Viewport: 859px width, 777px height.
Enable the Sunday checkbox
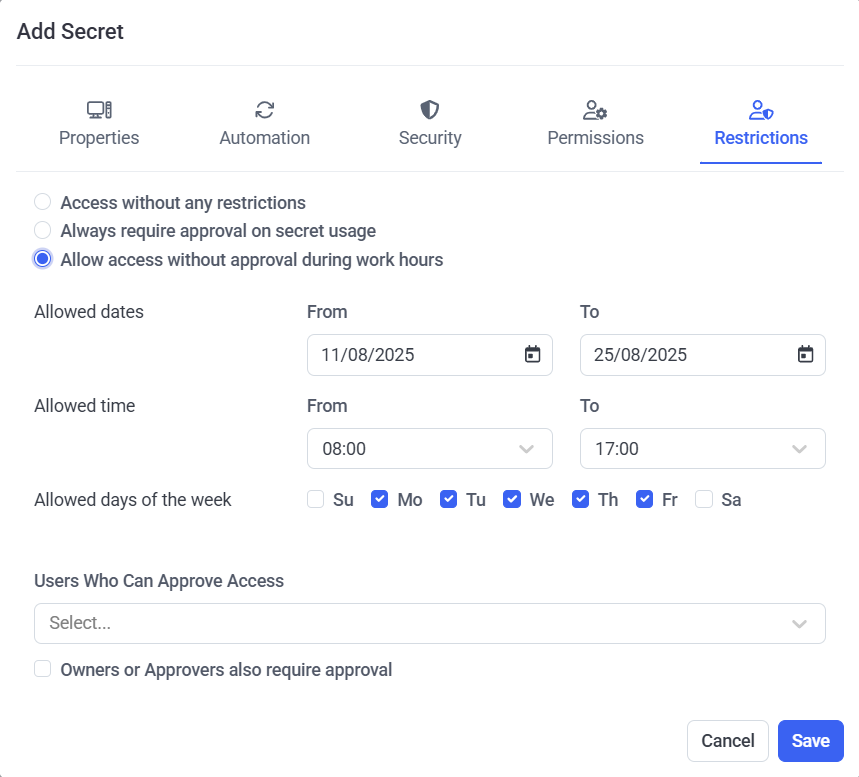point(316,499)
